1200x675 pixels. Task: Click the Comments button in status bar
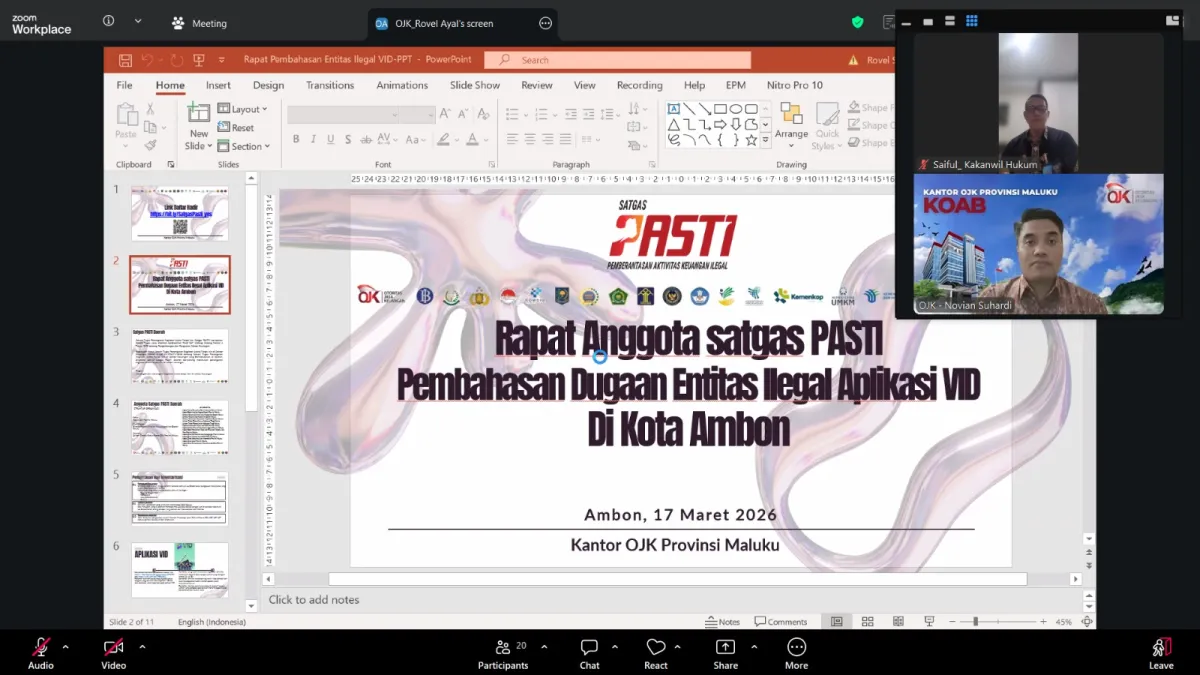781,622
